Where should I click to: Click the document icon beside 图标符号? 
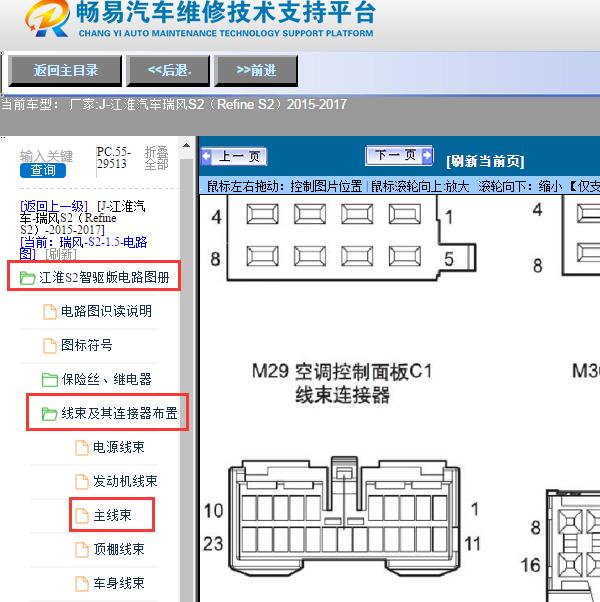click(x=50, y=345)
